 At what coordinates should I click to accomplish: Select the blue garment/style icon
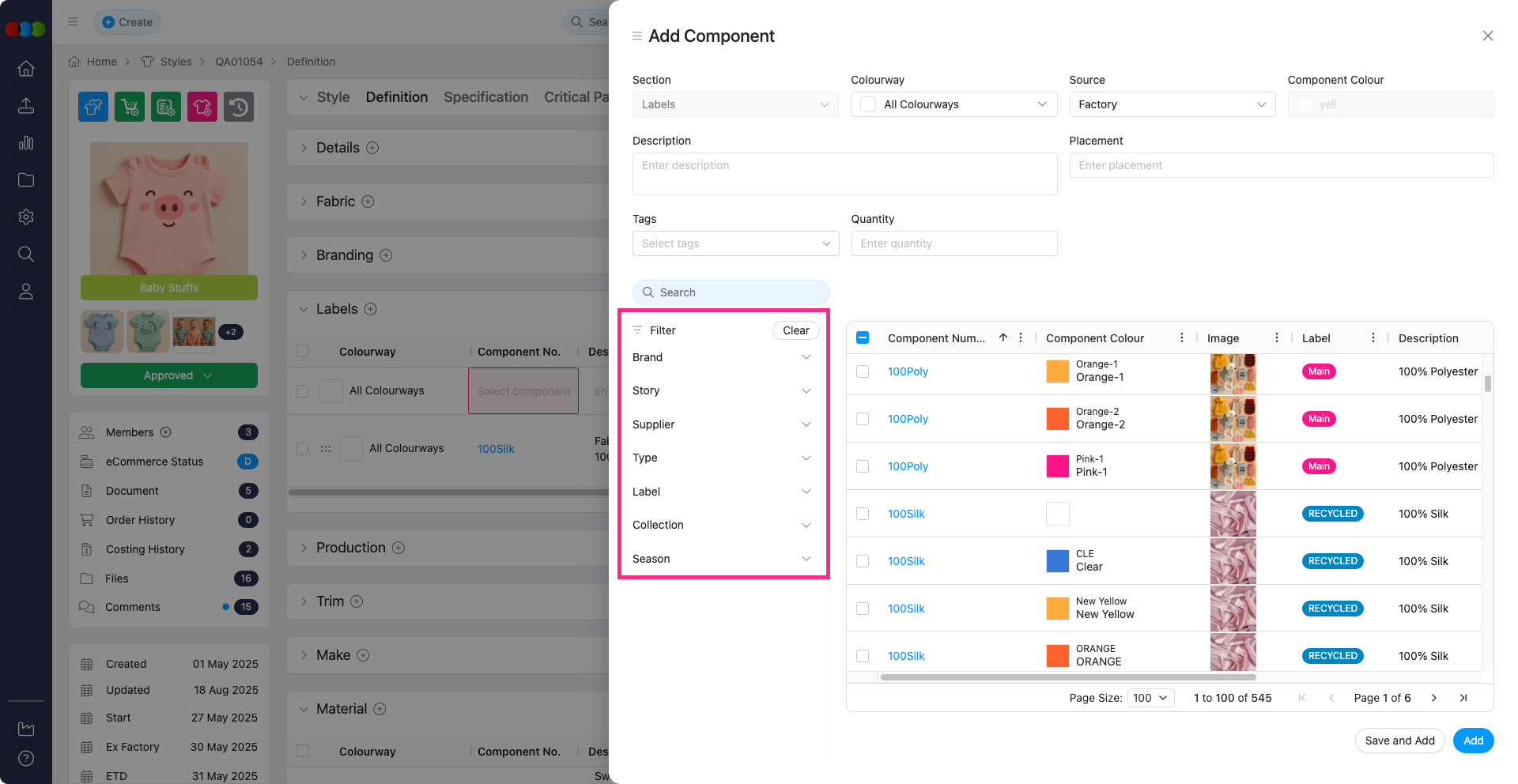click(x=93, y=107)
